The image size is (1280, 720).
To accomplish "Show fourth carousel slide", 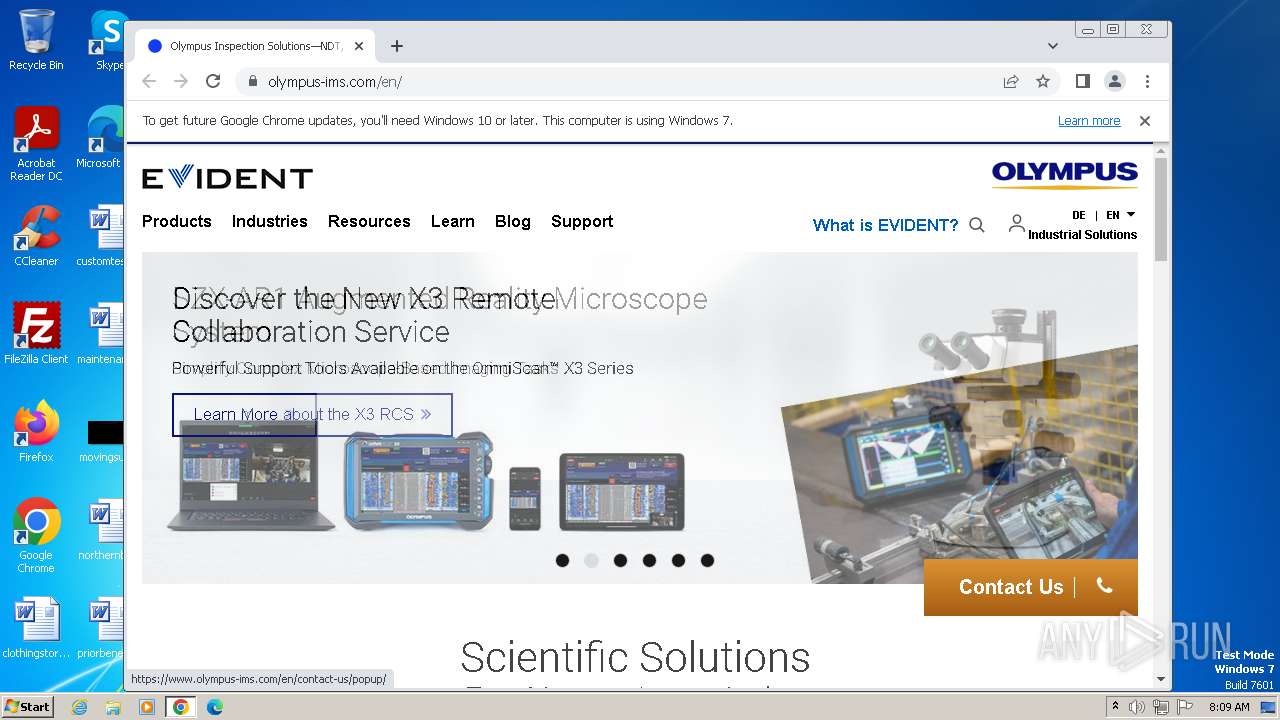I will 649,561.
